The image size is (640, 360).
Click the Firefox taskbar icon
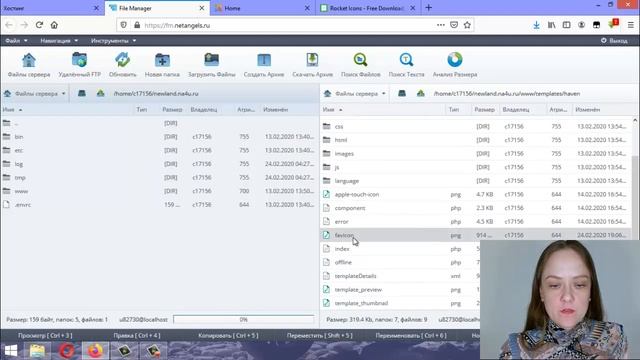point(95,351)
